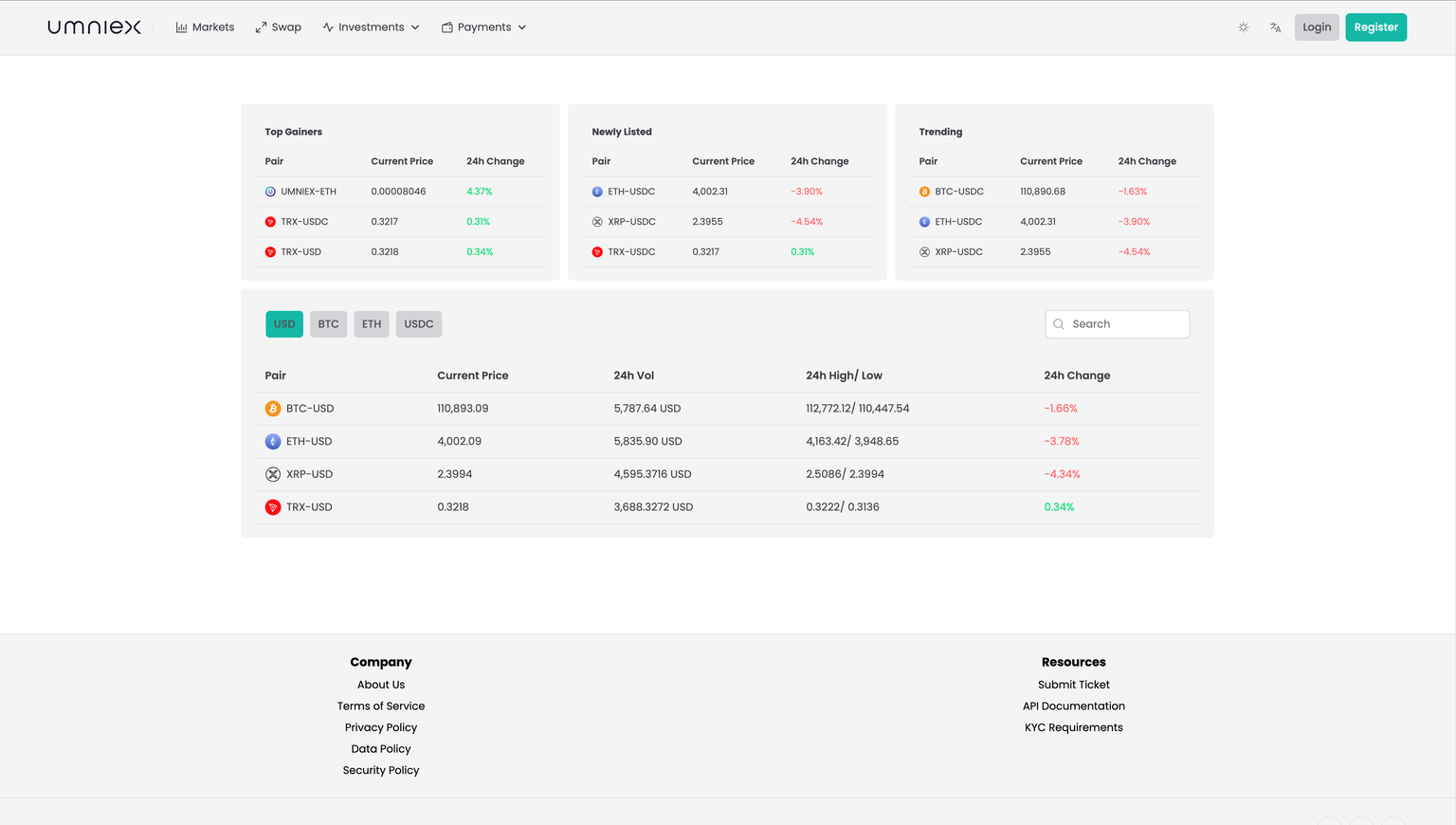Image resolution: width=1456 pixels, height=825 pixels.
Task: Click the BTC-USDC icon in Trending
Action: coord(924,192)
